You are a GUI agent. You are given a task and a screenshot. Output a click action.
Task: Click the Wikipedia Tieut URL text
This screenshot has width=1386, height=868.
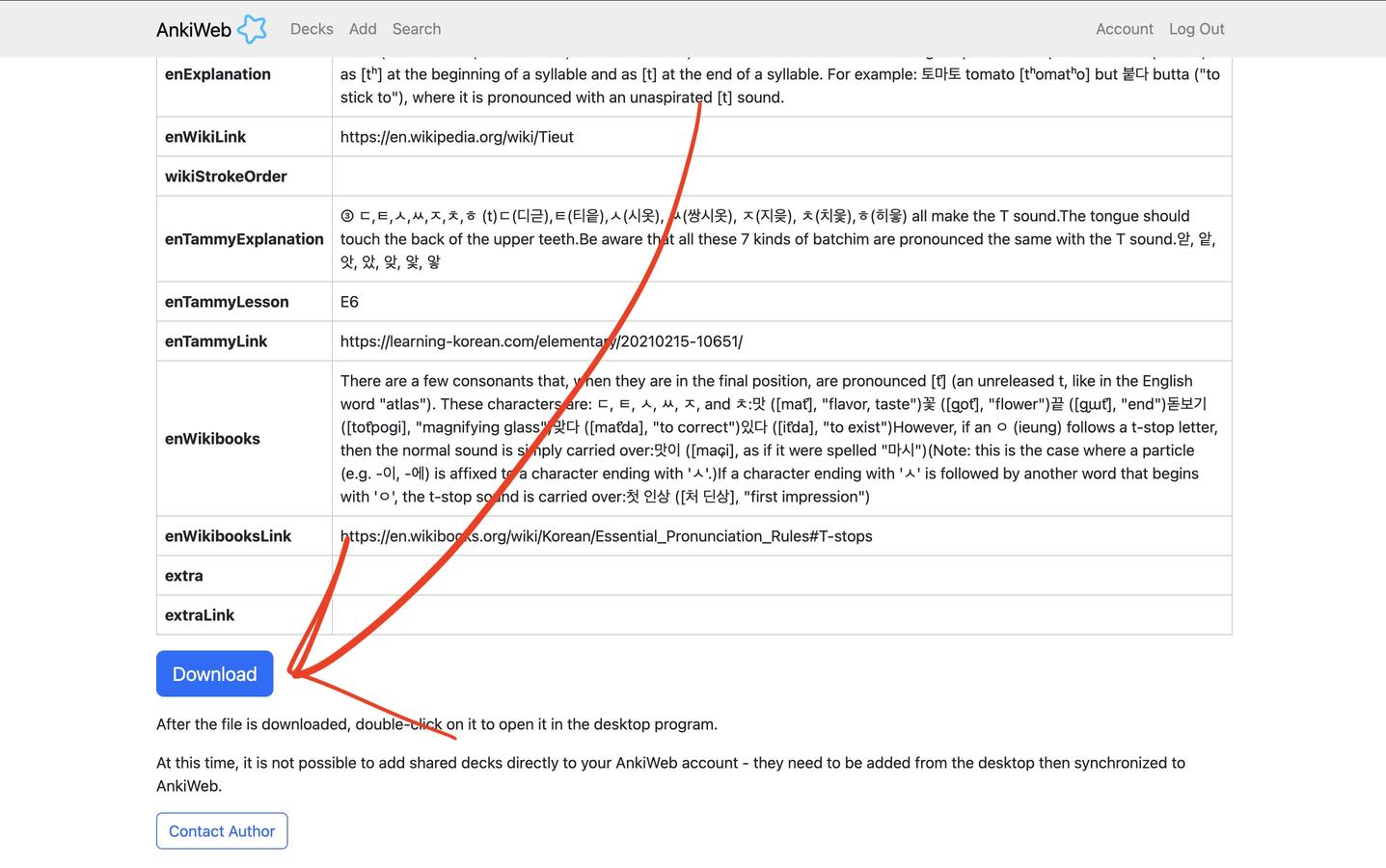(456, 137)
